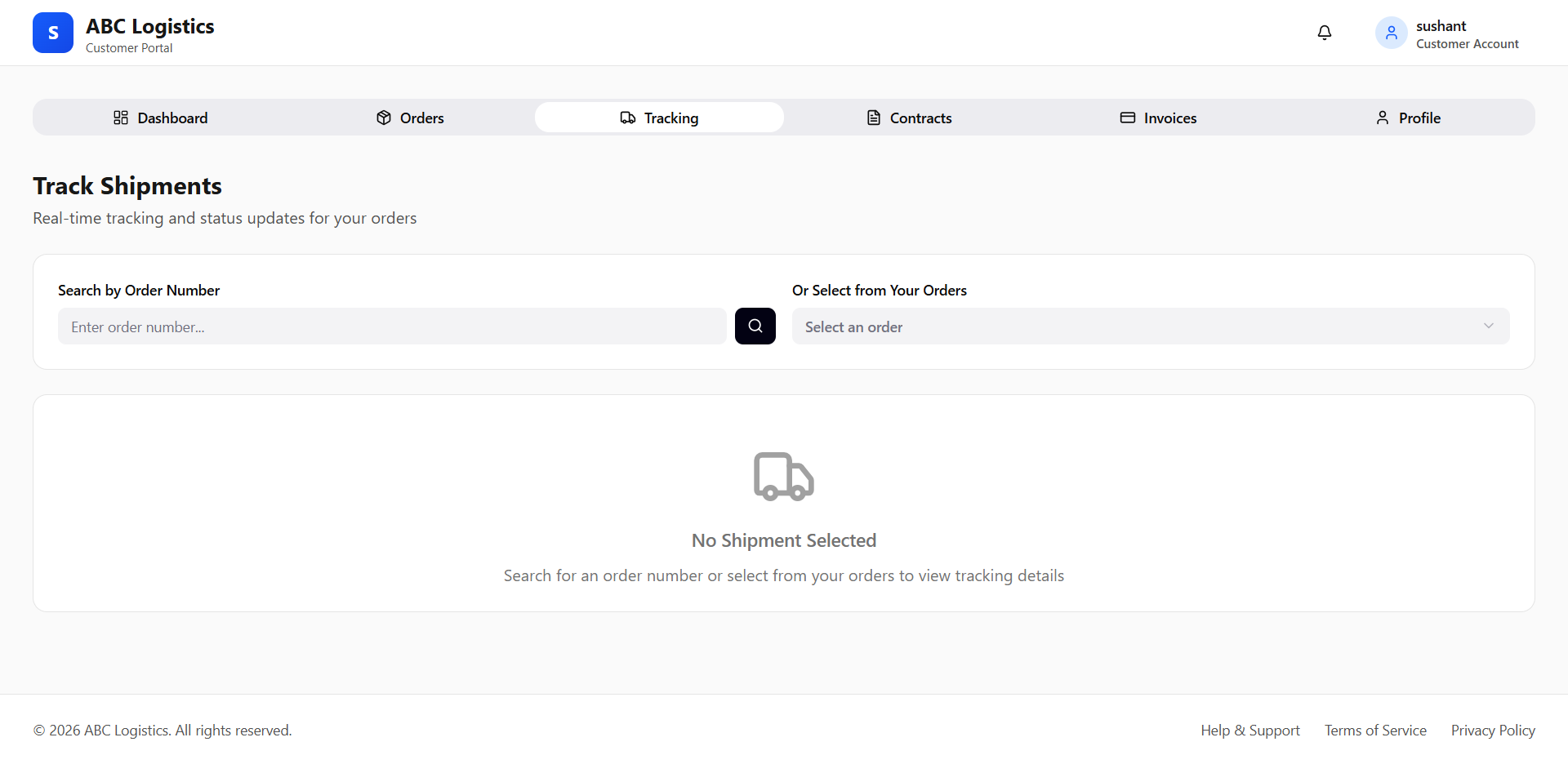Click the user avatar icon for sushant
Image resolution: width=1568 pixels, height=764 pixels.
coord(1391,33)
